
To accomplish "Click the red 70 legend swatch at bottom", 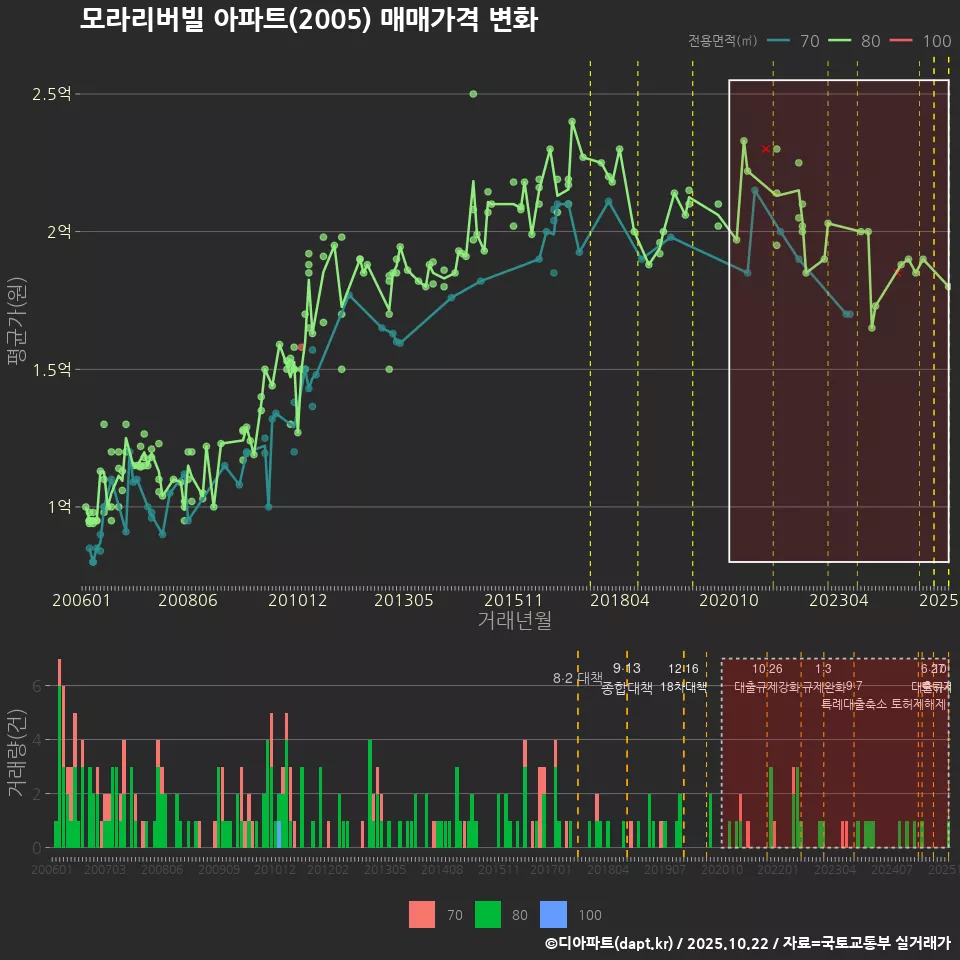I will 423,914.
